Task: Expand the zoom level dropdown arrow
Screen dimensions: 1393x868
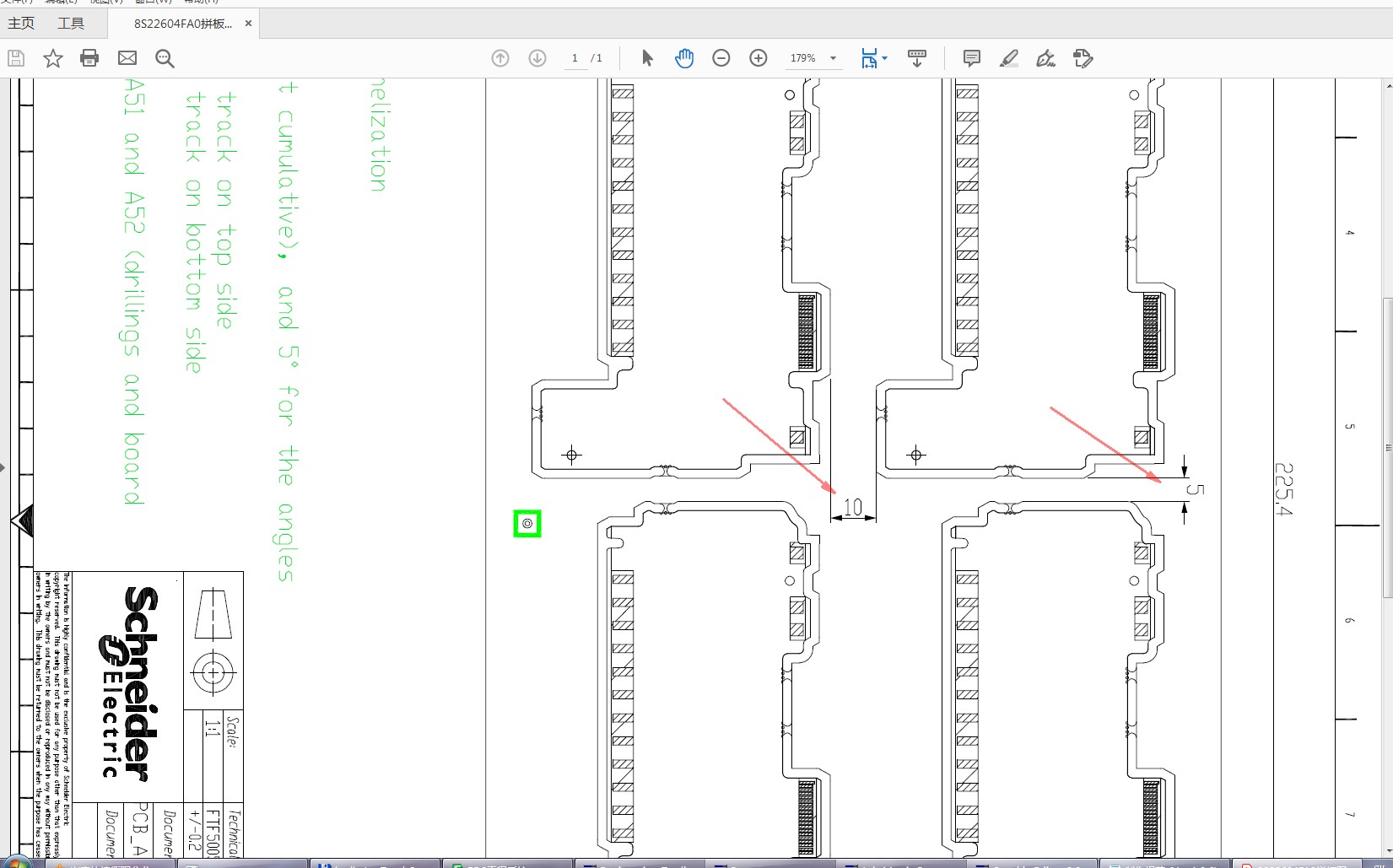Action: pos(834,58)
